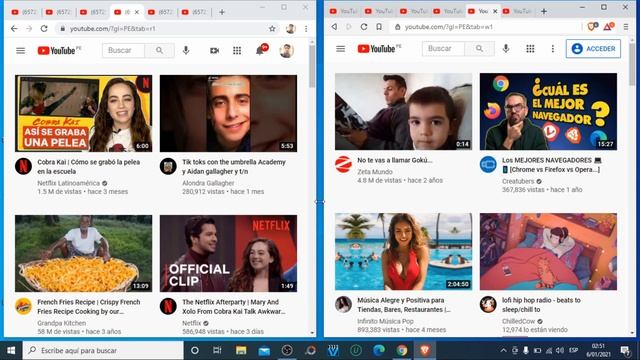Image resolution: width=640 pixels, height=360 pixels.
Task: Open YouTube apps grid in left window
Action: tap(237, 51)
